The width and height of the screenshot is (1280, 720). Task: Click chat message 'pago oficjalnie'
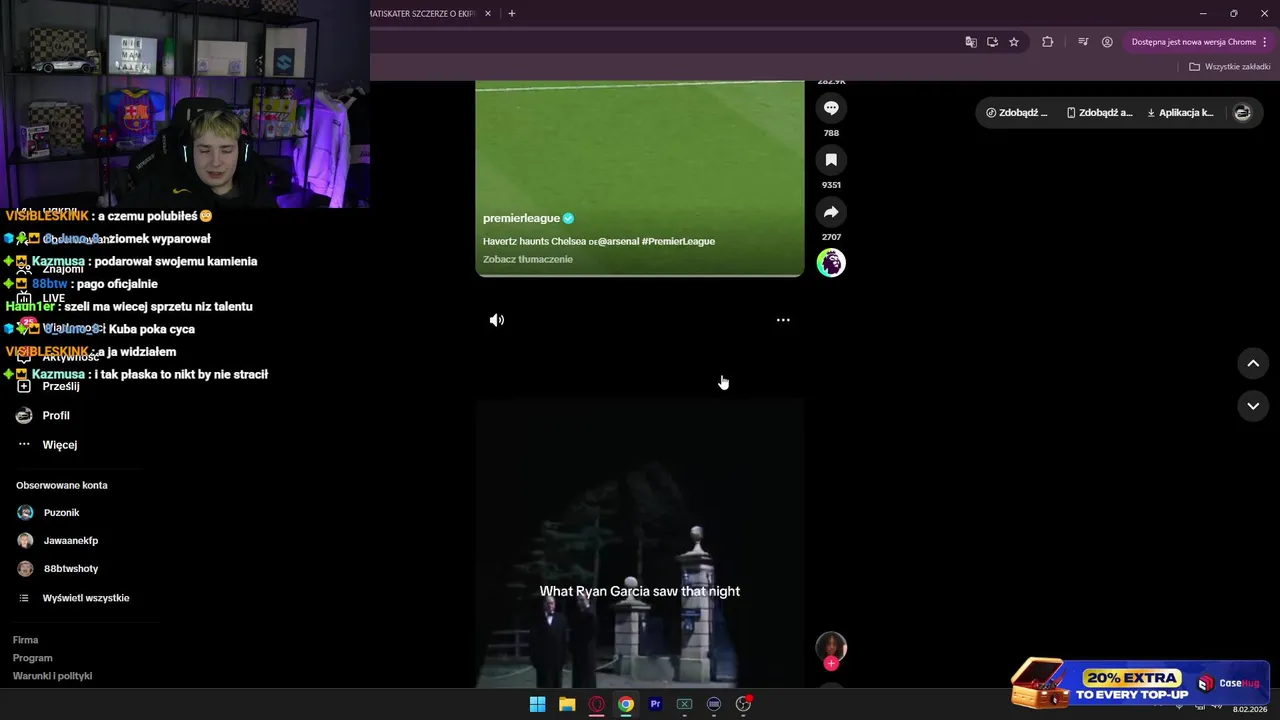pos(117,284)
